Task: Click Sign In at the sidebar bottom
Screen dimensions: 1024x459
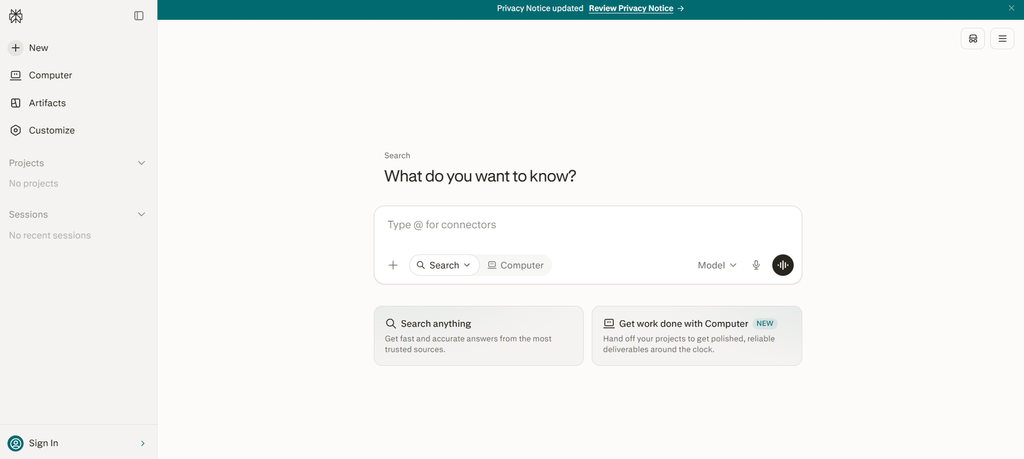Action: [78, 443]
